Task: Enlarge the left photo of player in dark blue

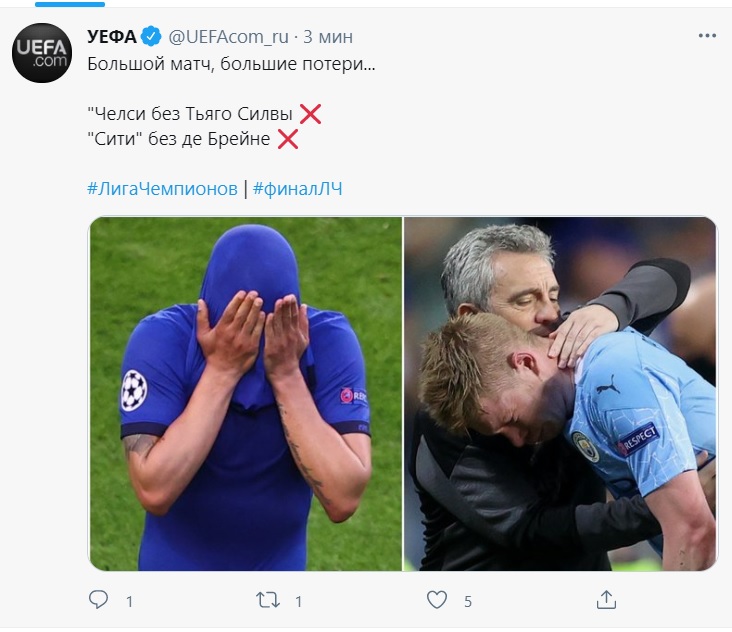Action: [245, 394]
